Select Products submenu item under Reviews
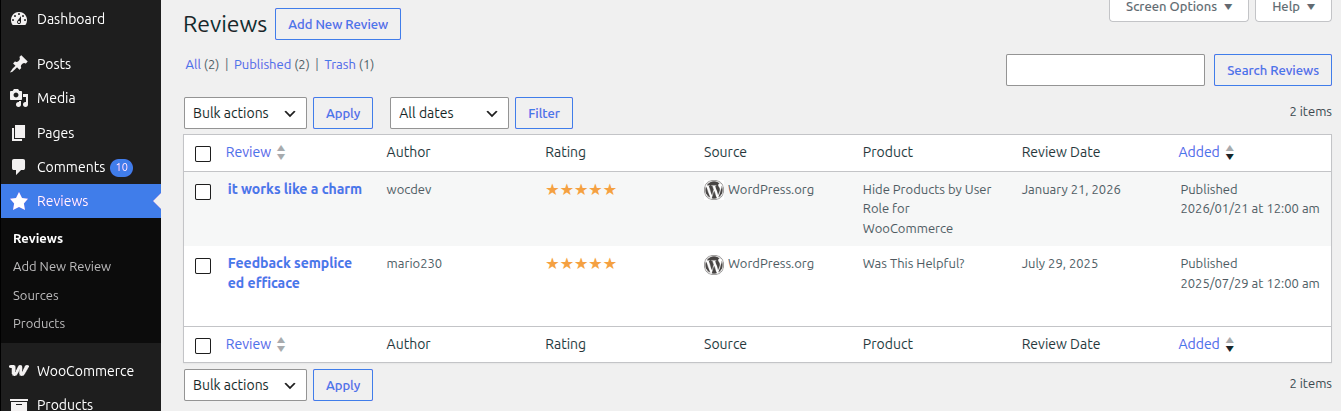The image size is (1341, 411). point(39,324)
